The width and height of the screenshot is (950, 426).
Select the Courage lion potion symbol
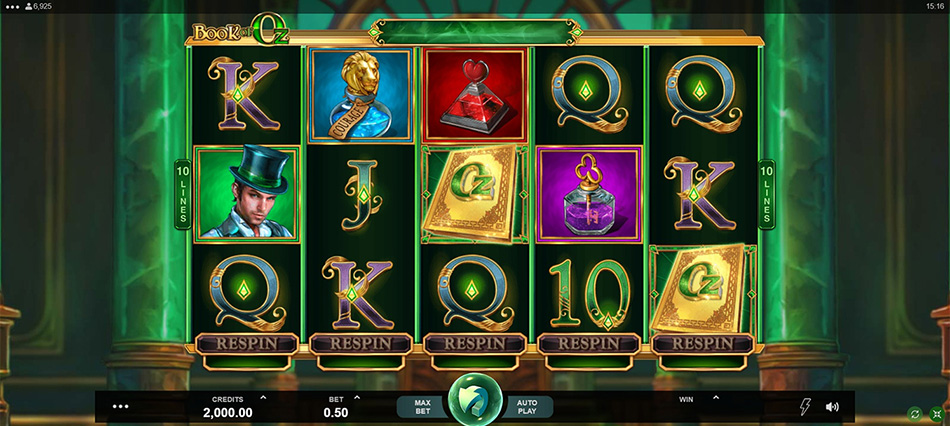[x=360, y=96]
